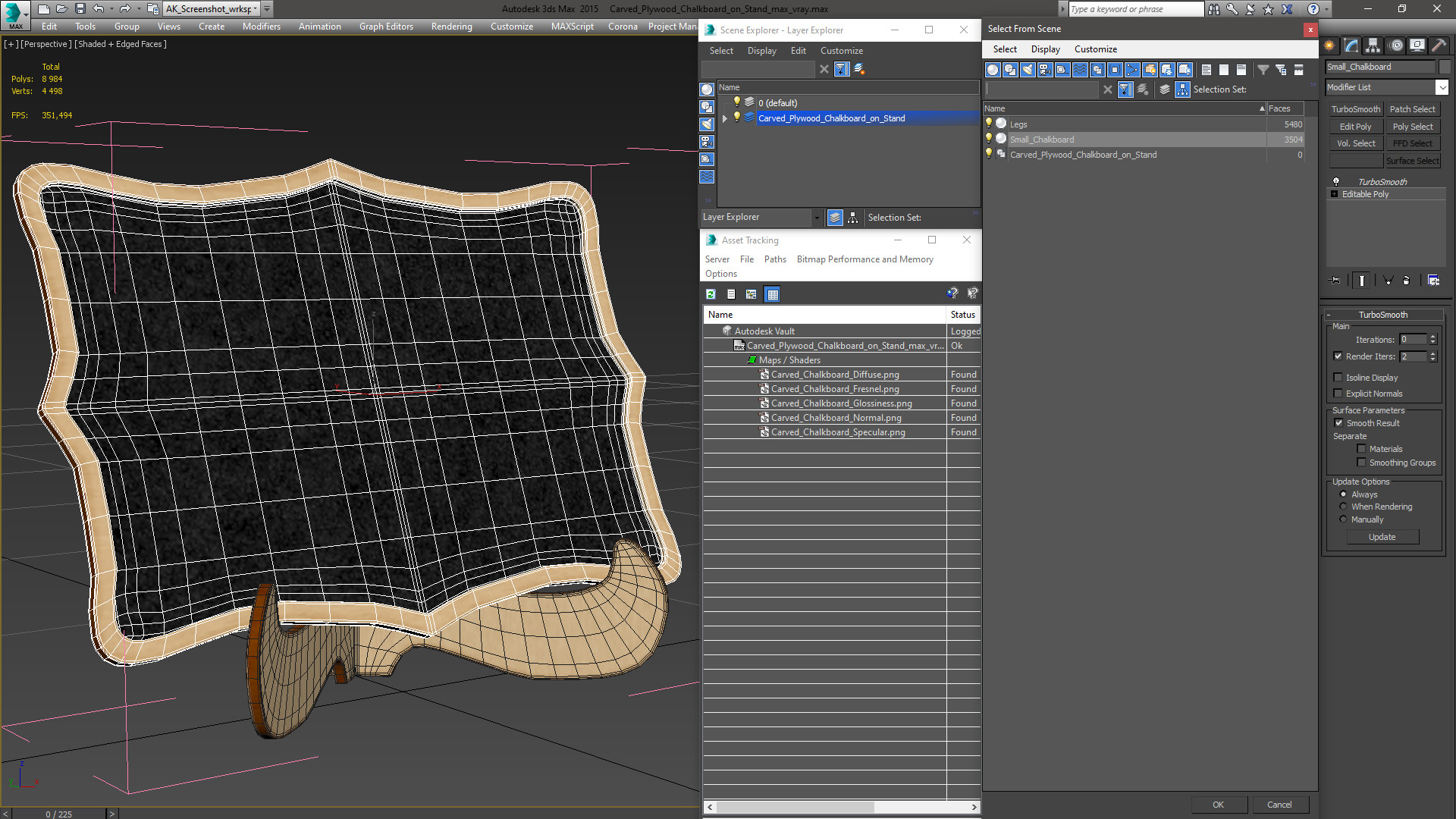Open Modifiers menu in main menu bar

[x=262, y=27]
